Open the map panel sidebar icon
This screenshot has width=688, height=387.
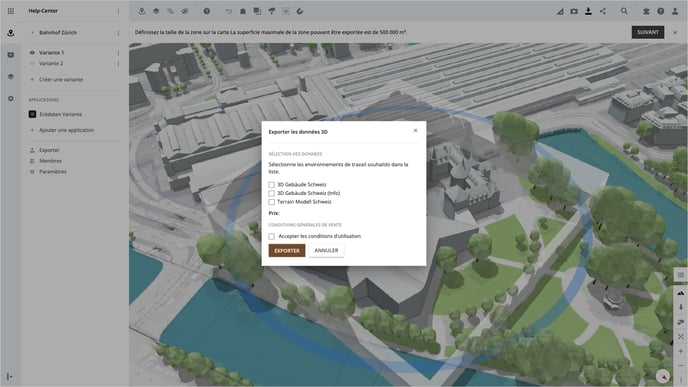pyautogui.click(x=11, y=55)
